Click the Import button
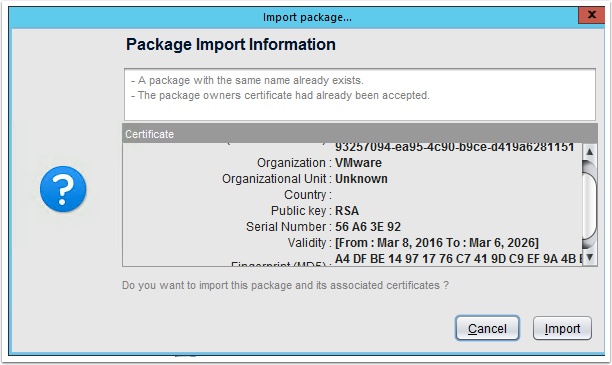This screenshot has width=612, height=365. click(562, 328)
